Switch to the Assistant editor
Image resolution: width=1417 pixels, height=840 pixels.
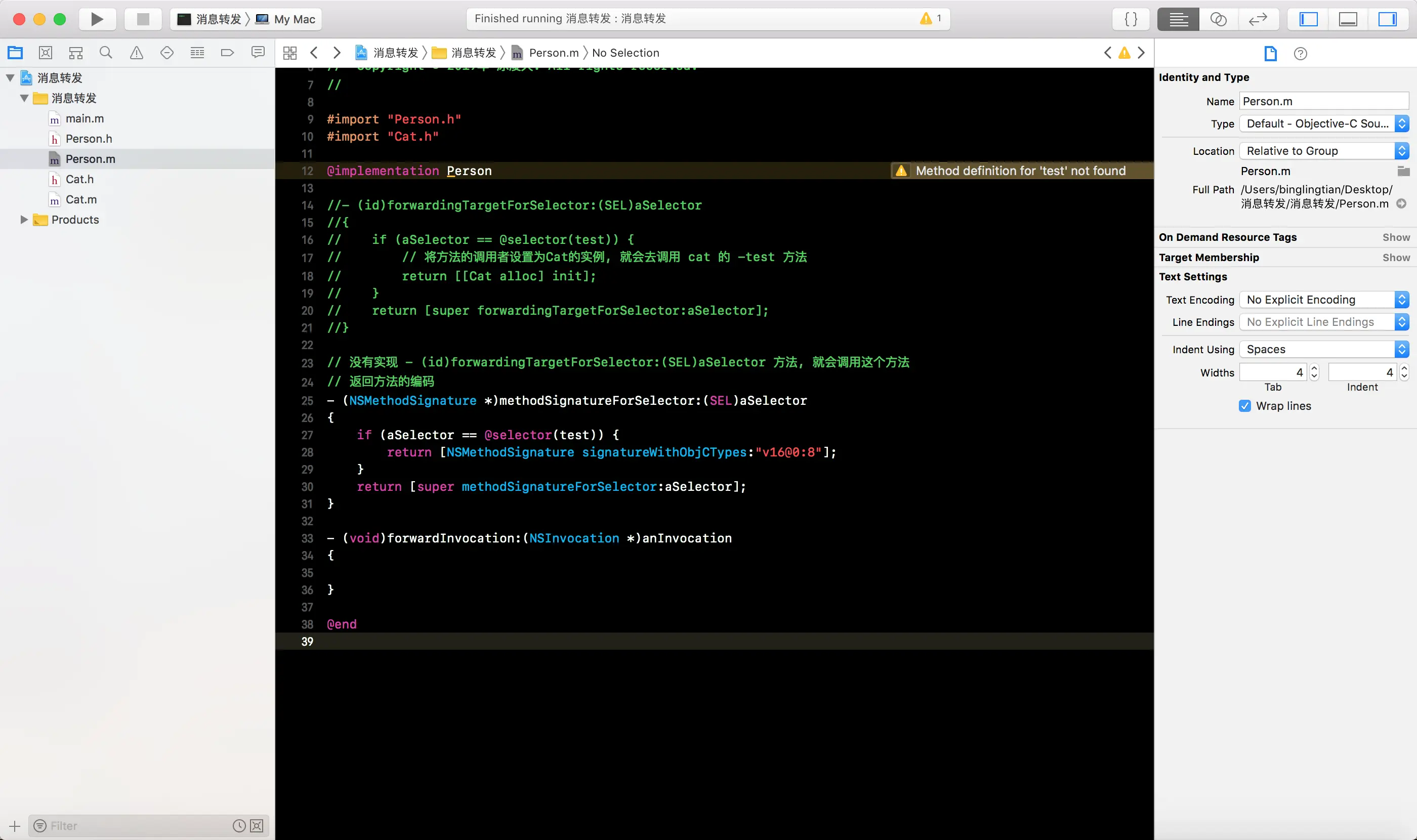pyautogui.click(x=1218, y=19)
